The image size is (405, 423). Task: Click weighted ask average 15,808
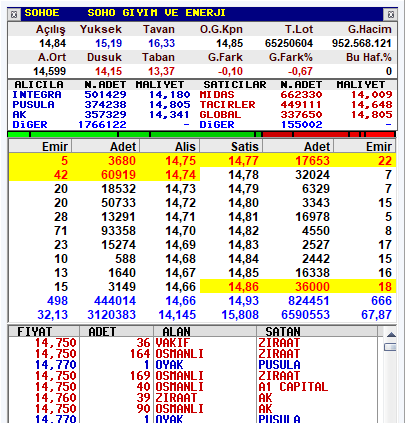240,315
